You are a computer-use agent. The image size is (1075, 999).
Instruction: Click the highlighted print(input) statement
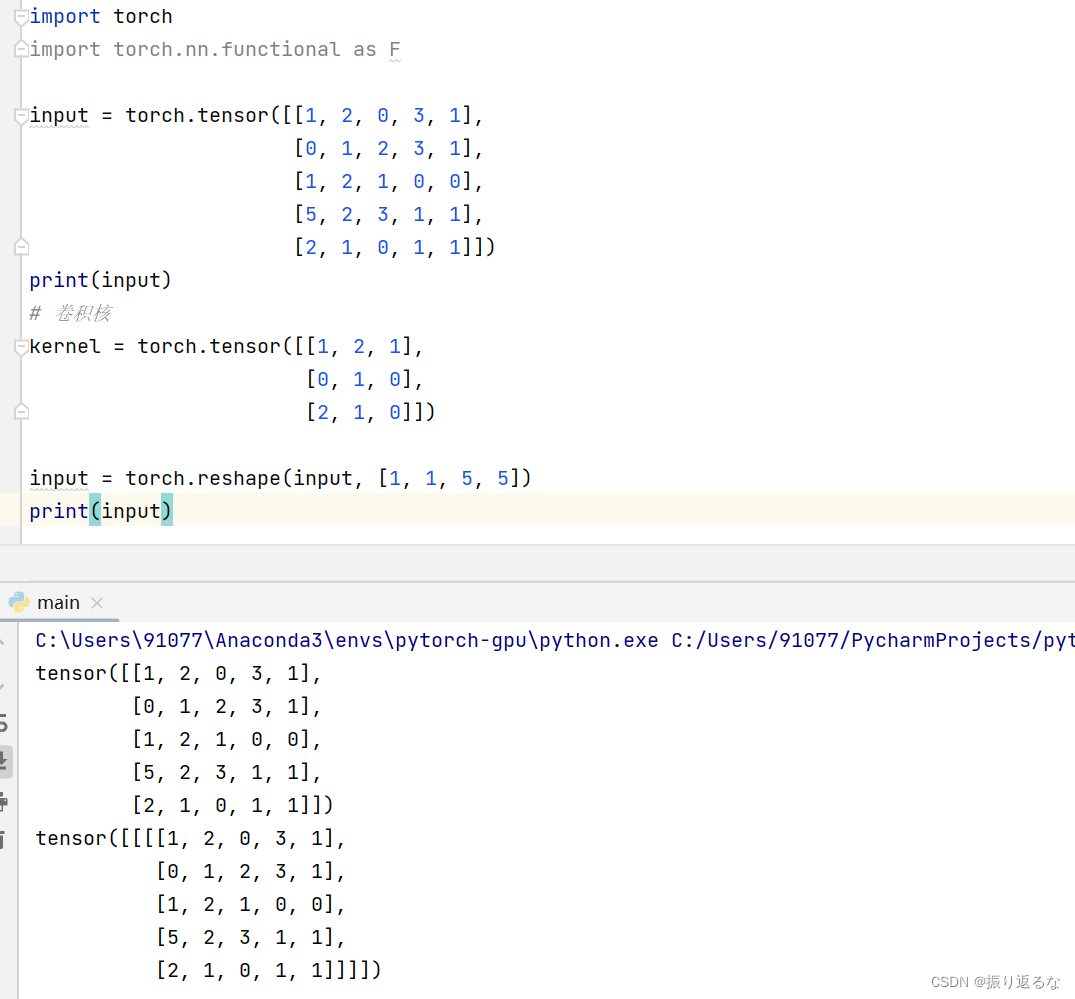point(100,511)
